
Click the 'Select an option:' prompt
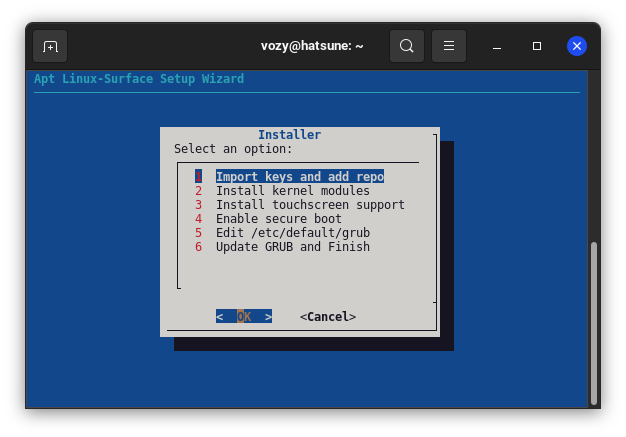tap(233, 149)
